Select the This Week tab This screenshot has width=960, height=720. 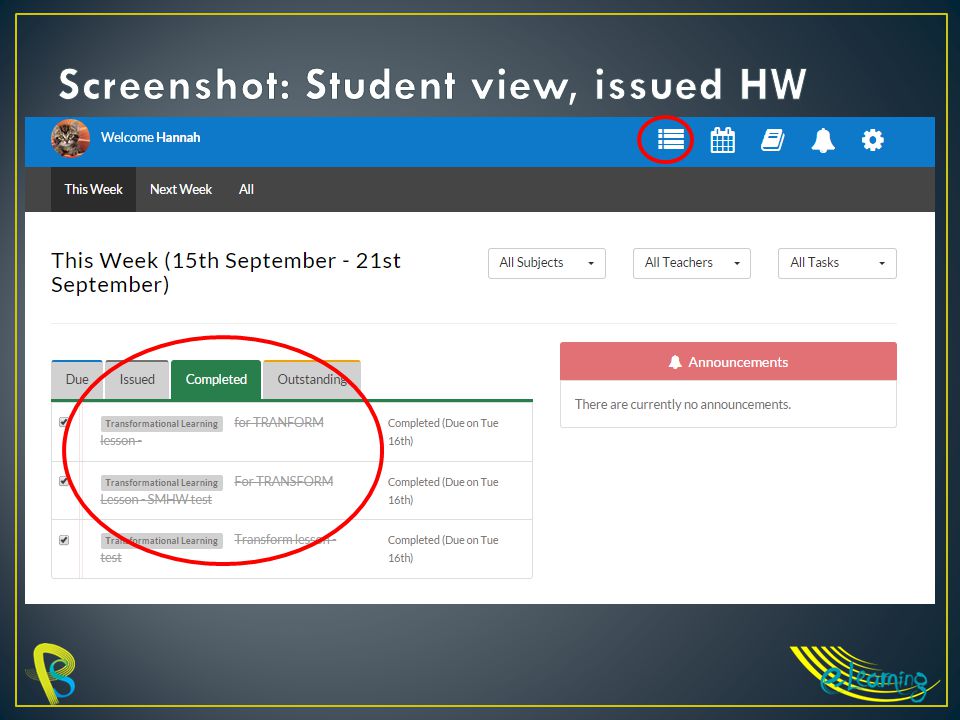[x=93, y=189]
